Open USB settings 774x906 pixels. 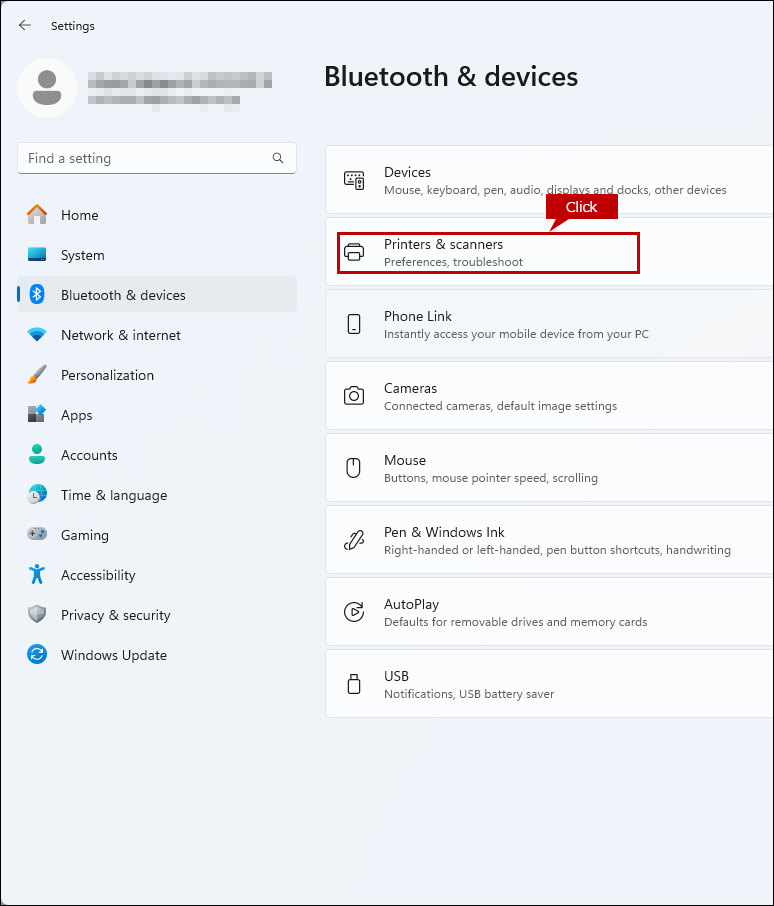click(549, 684)
